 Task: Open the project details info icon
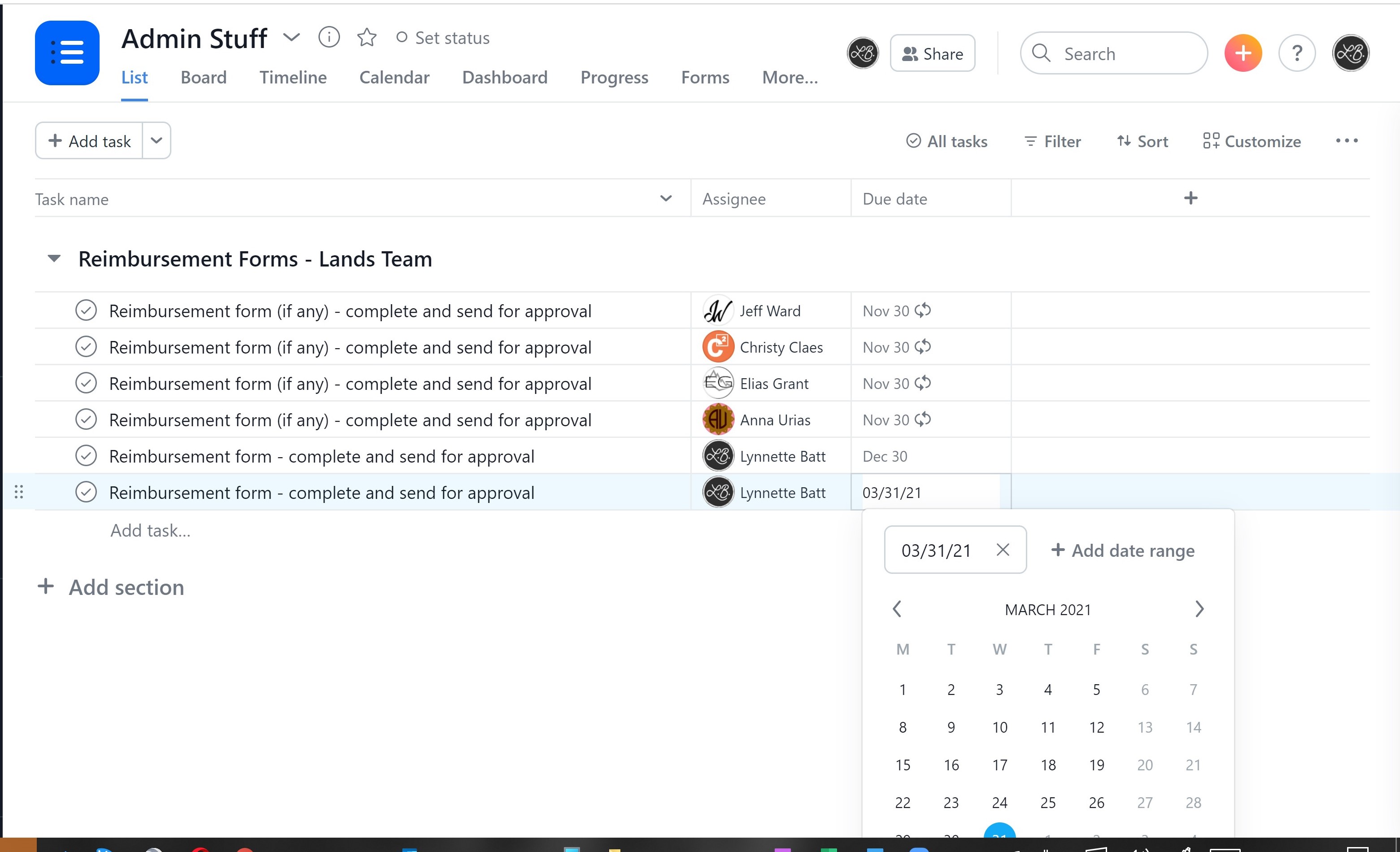329,38
